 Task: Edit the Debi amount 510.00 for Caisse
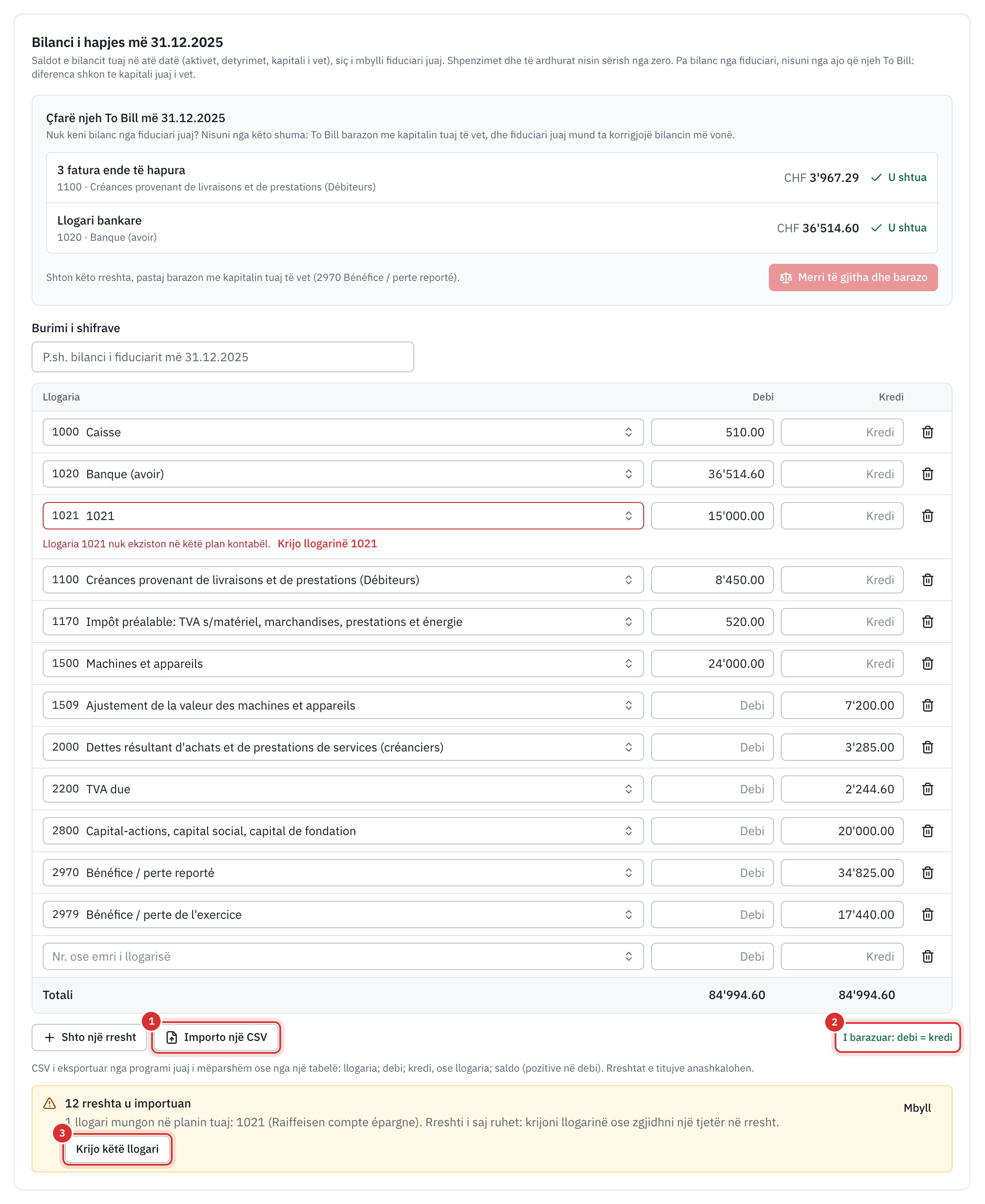(712, 432)
